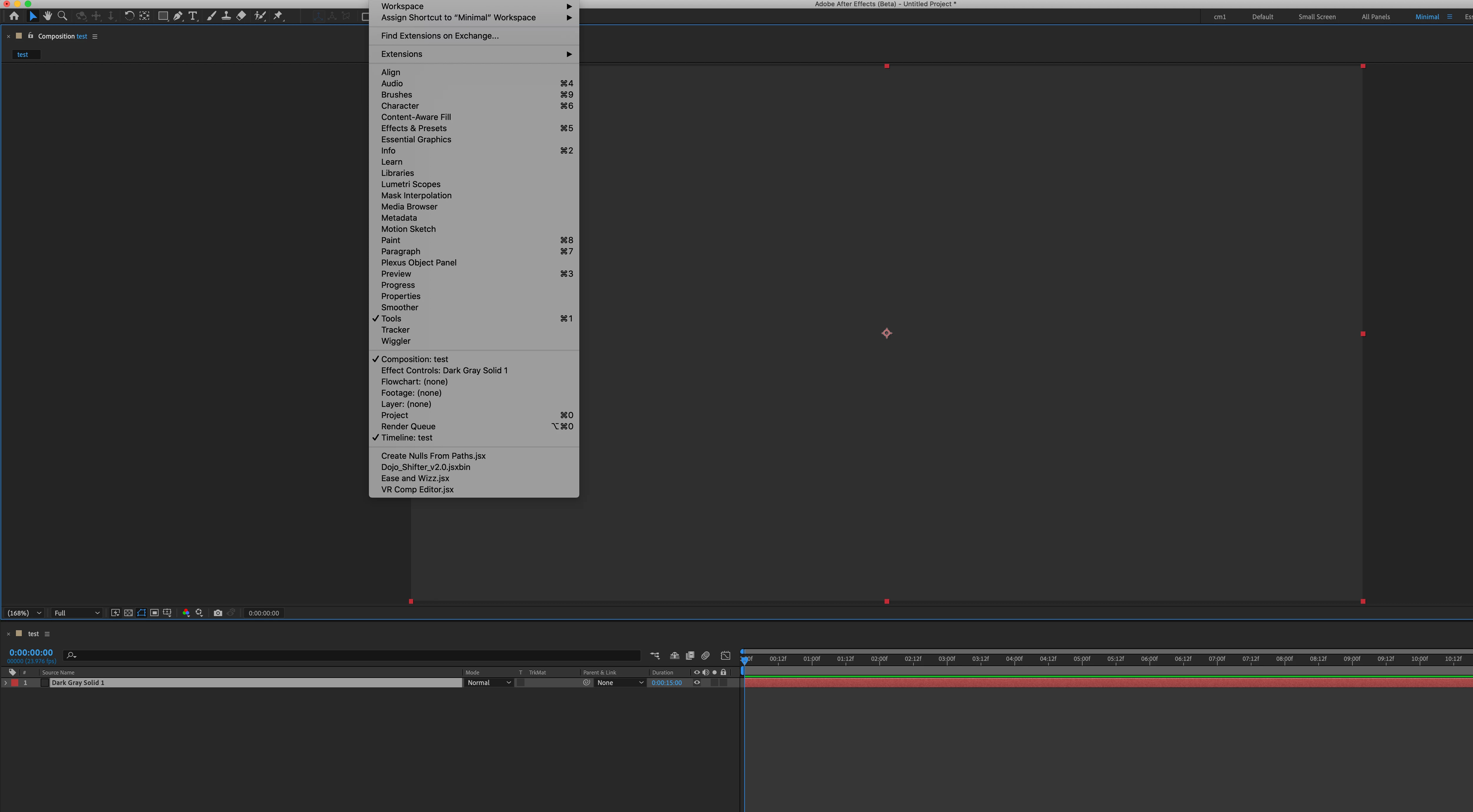
Task: Click the snapshot camera icon
Action: pyautogui.click(x=218, y=613)
